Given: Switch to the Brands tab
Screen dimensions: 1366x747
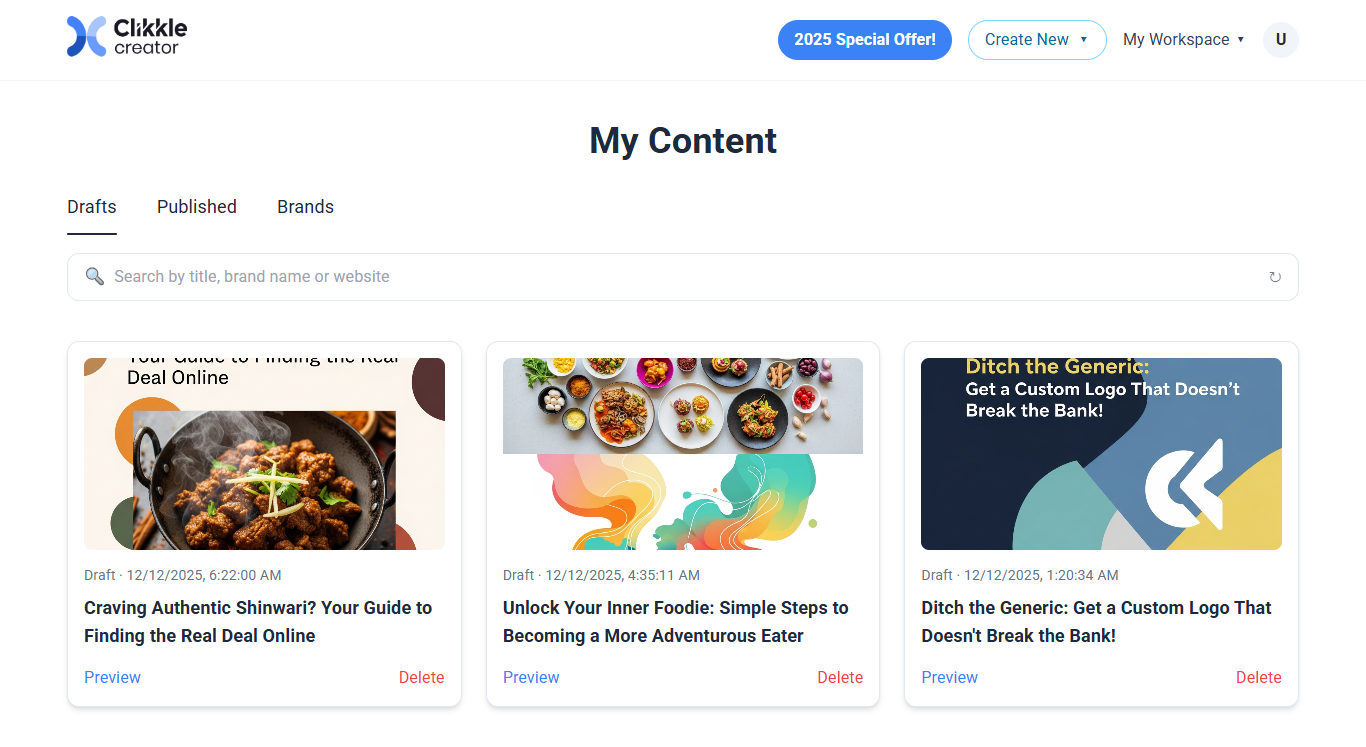Looking at the screenshot, I should click(305, 207).
